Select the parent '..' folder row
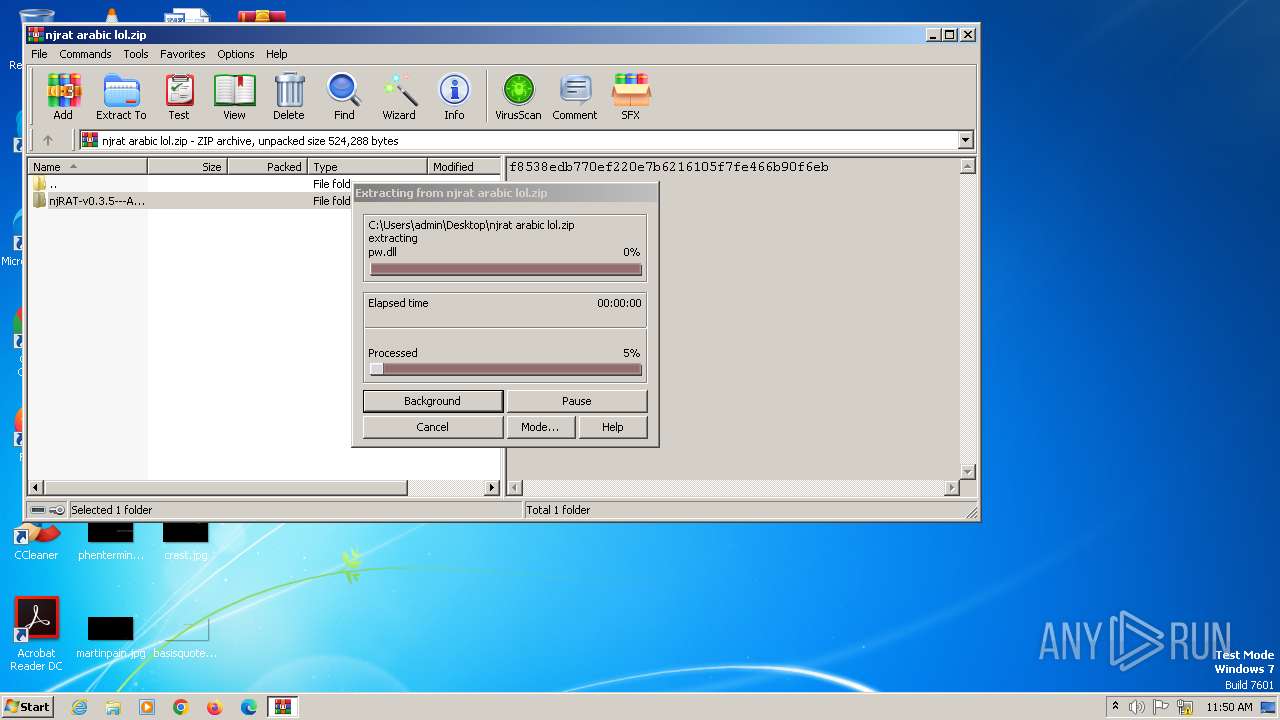This screenshot has width=1280, height=720. tap(190, 184)
